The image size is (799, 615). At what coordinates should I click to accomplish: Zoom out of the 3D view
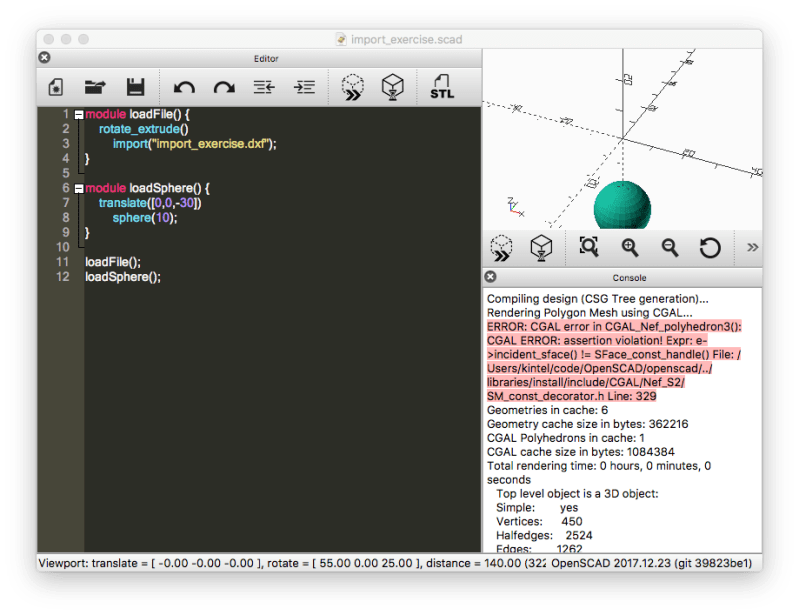click(670, 248)
